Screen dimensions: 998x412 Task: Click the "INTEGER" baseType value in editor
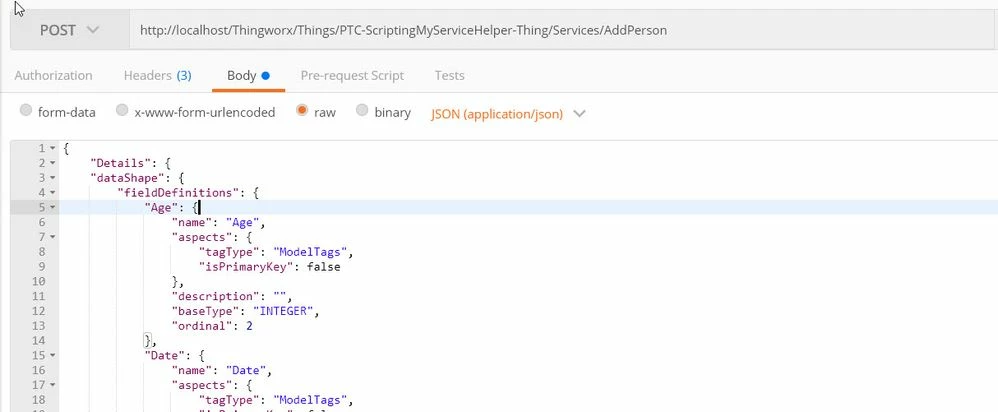(x=283, y=311)
